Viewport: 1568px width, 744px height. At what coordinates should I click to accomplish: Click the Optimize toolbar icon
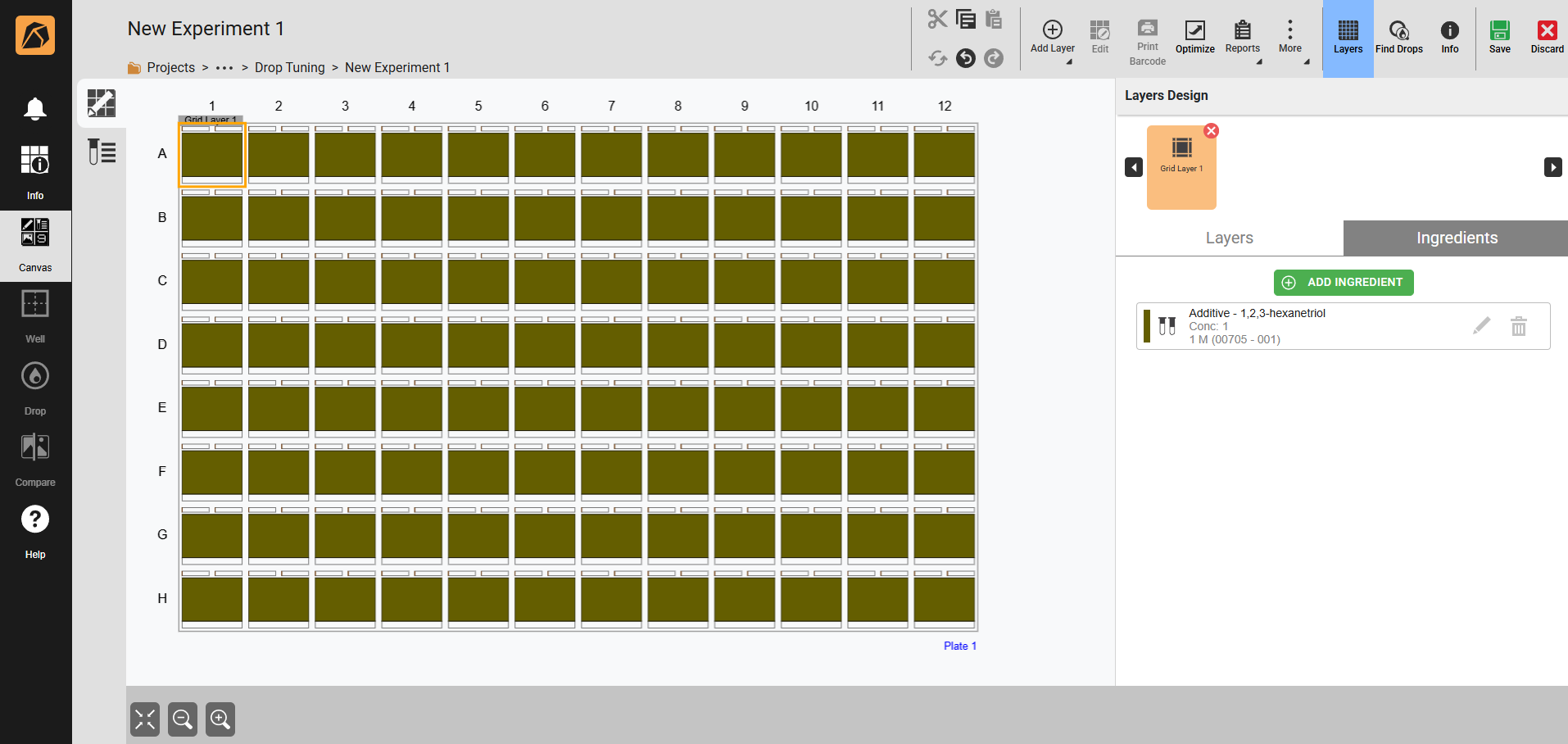pos(1194,38)
